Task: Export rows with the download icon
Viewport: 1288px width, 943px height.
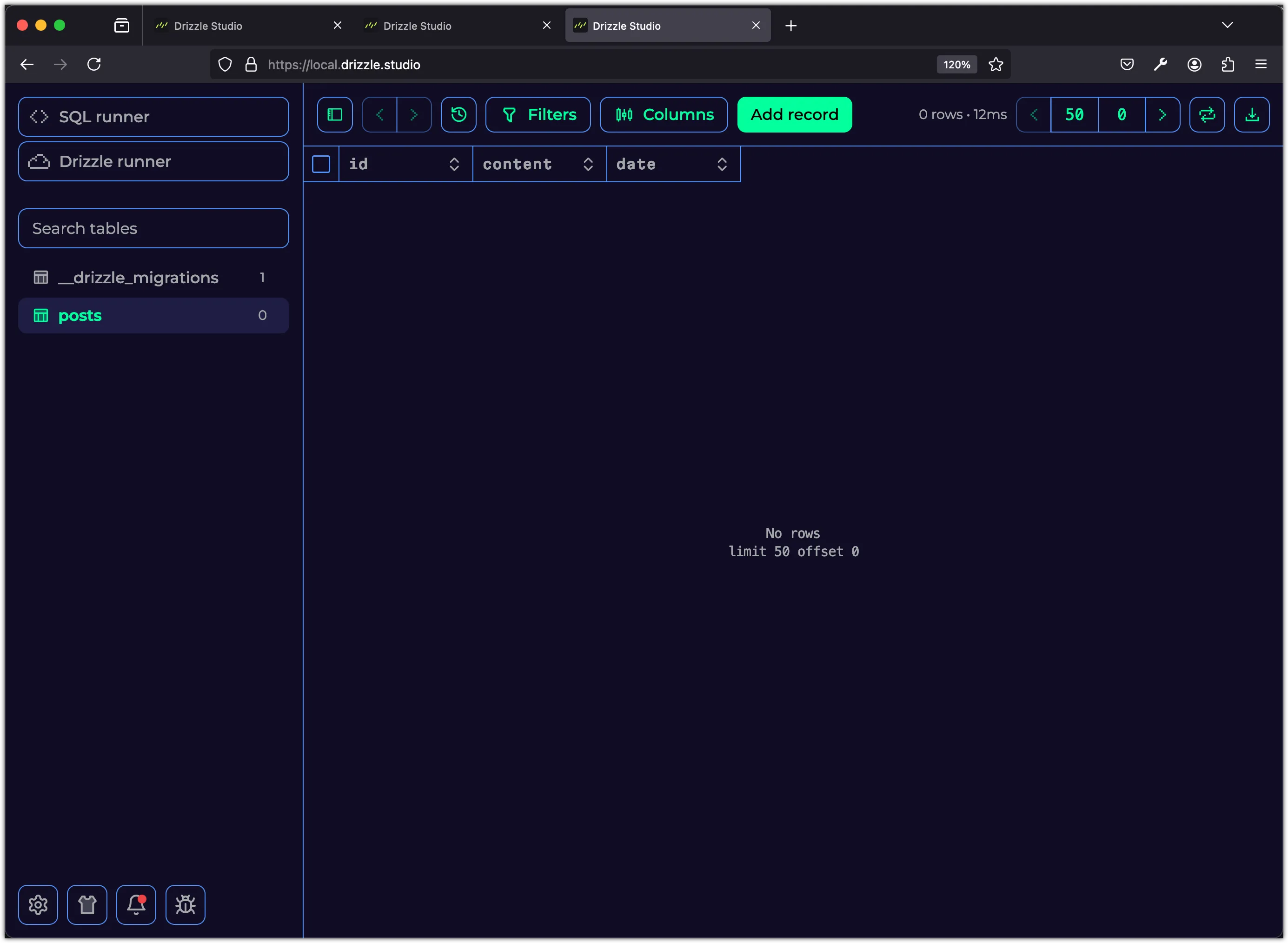Action: coord(1251,115)
